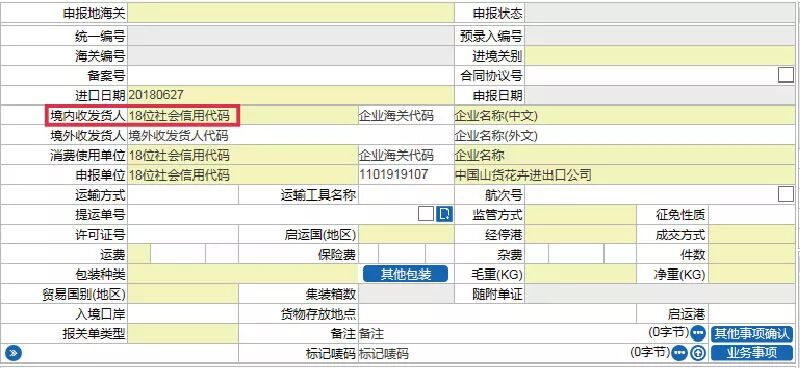Click into the 备注 text field

point(503,333)
